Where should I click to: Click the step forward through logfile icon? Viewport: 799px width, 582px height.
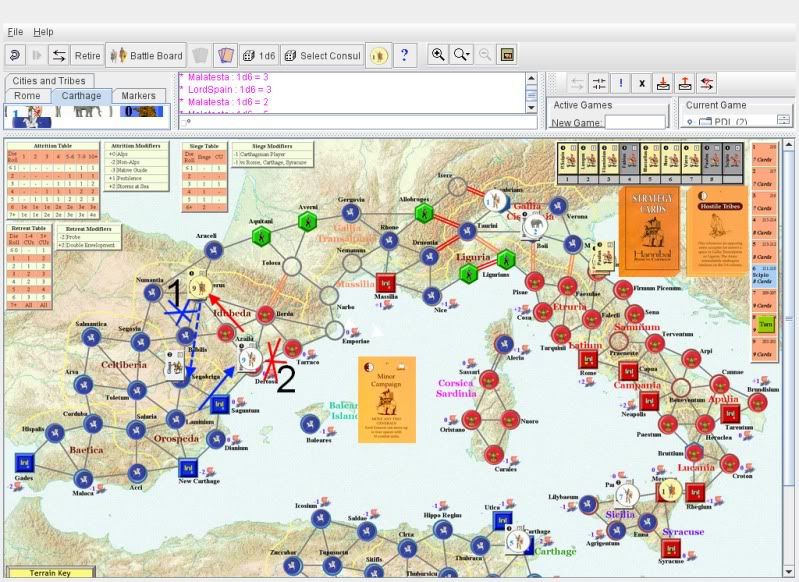(x=37, y=55)
